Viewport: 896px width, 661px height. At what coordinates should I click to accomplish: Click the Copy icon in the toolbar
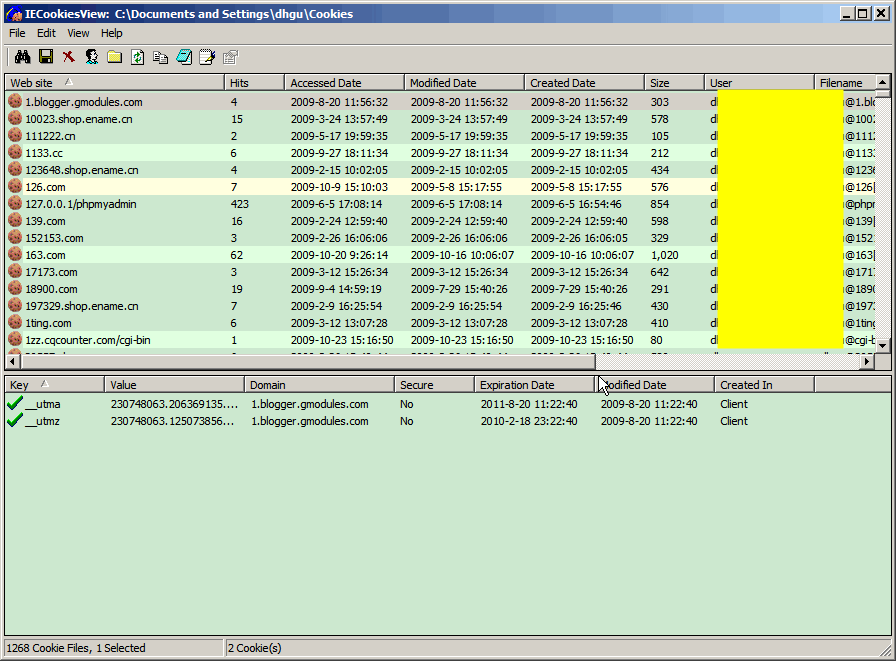pos(161,58)
